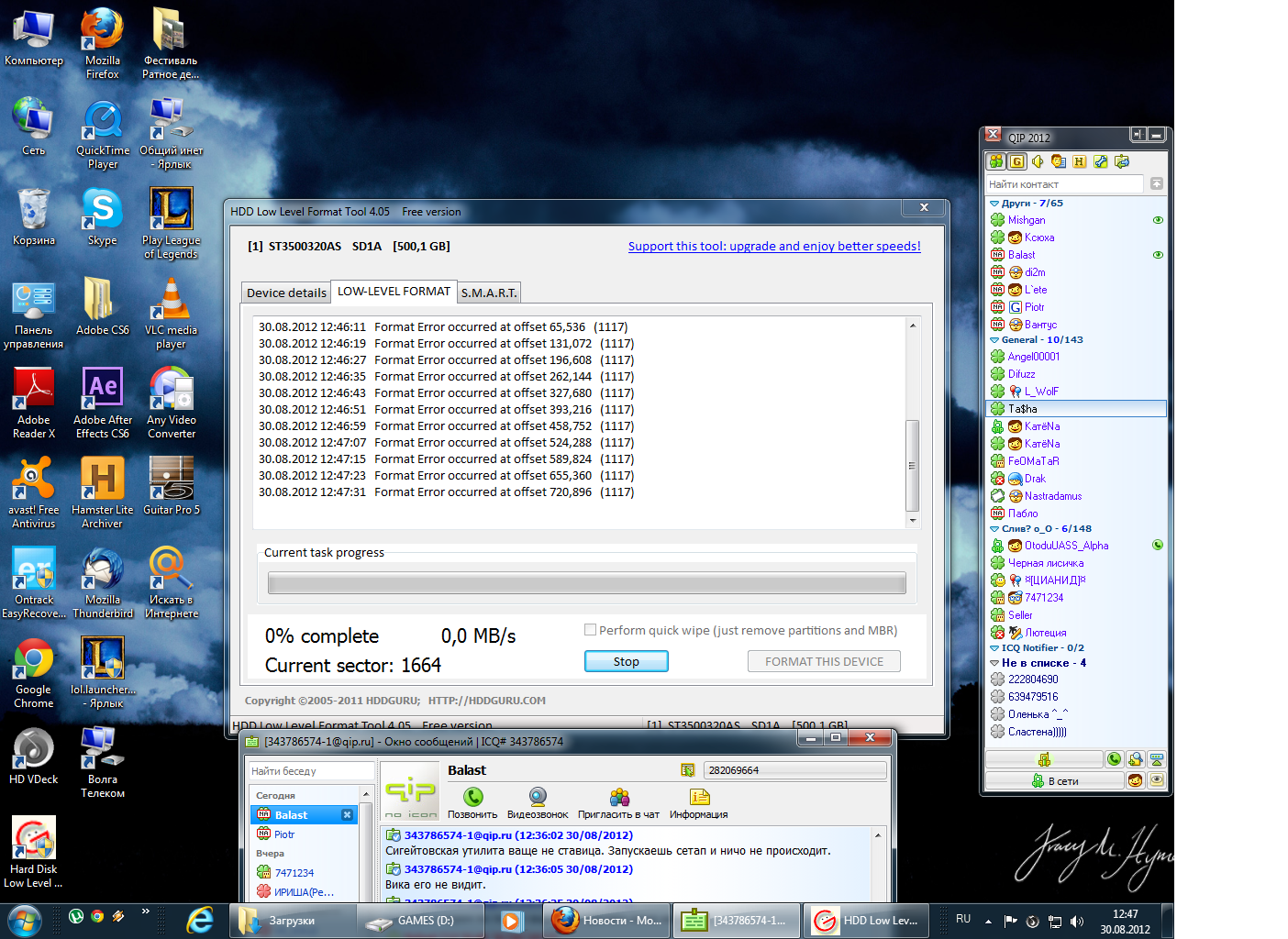Open Информация contact info icon
The height and width of the screenshot is (939, 1288).
click(x=699, y=797)
